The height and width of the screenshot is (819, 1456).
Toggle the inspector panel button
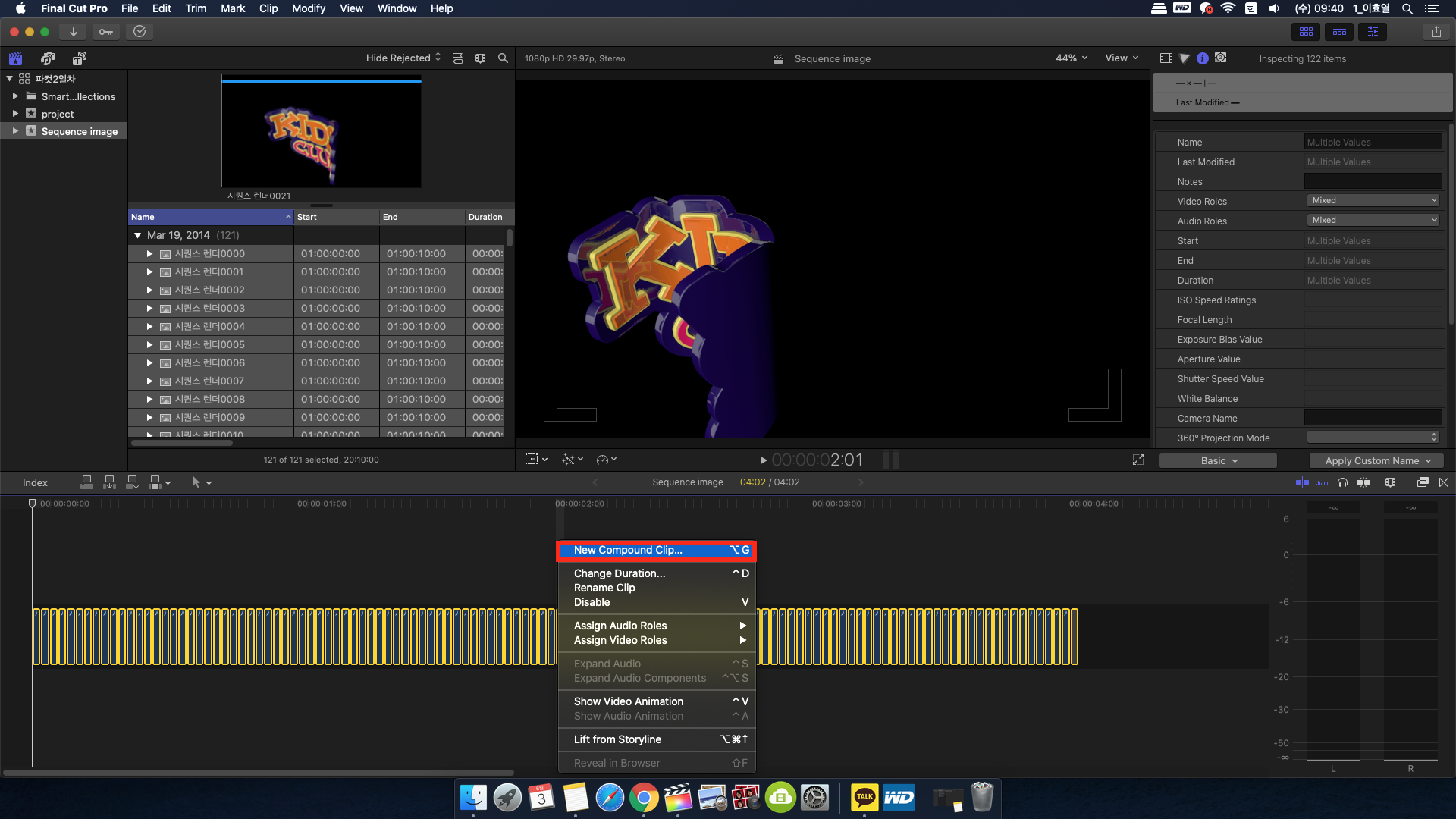(x=1373, y=32)
